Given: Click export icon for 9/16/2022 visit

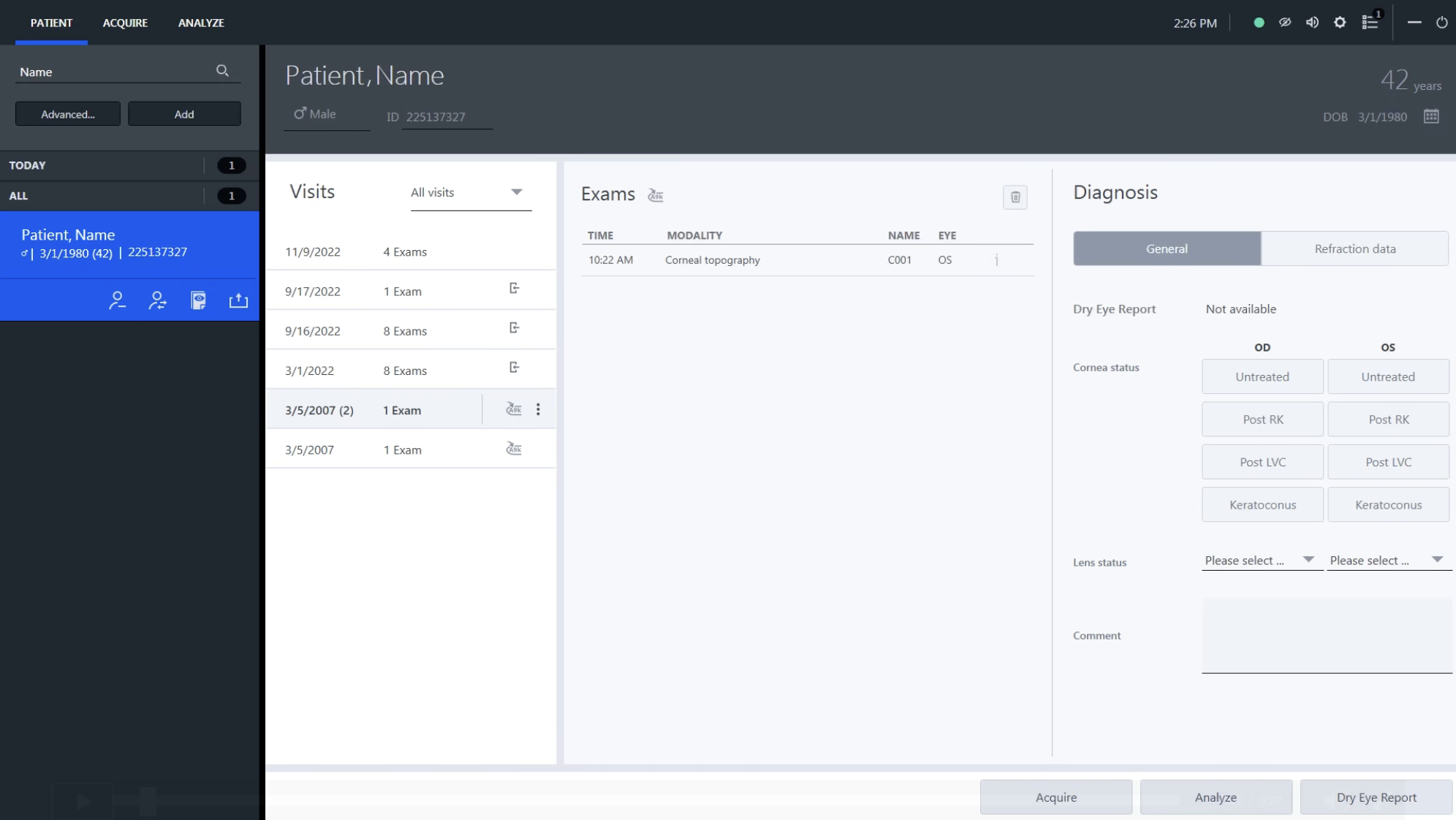Looking at the screenshot, I should point(515,328).
